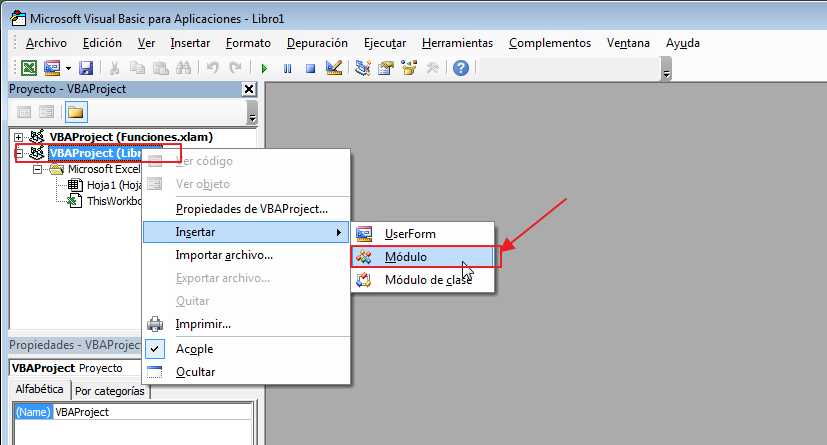Click Importar archivo... in context menu
The width and height of the screenshot is (827, 445).
tap(224, 255)
